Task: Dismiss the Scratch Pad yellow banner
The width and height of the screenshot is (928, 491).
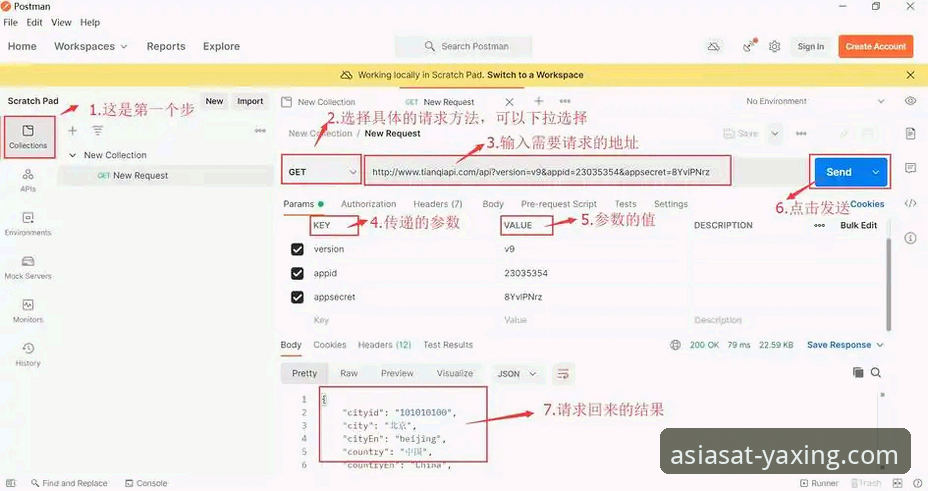Action: click(x=910, y=75)
